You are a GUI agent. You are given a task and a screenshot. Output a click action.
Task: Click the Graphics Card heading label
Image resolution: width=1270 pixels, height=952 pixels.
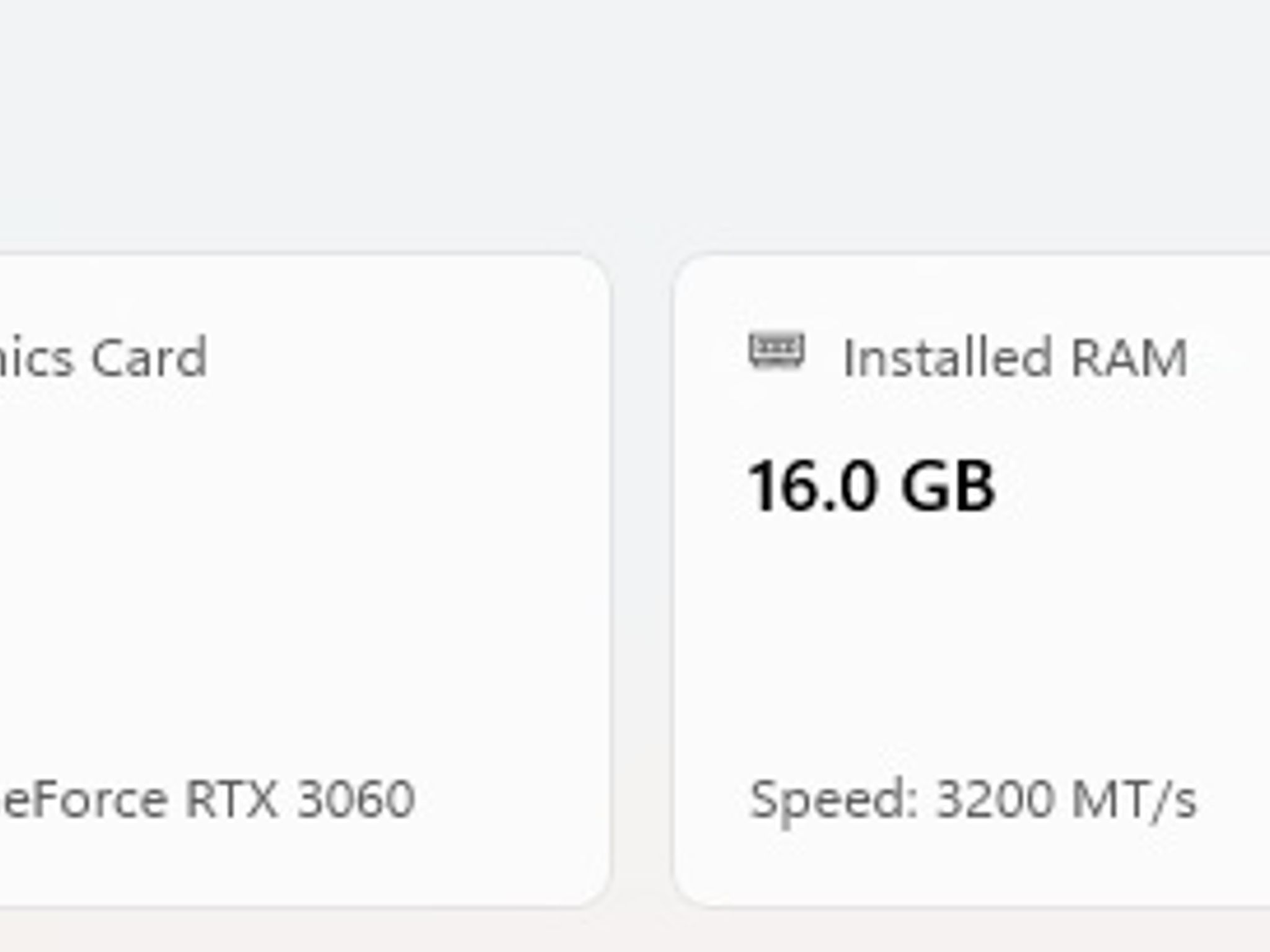pos(103,358)
